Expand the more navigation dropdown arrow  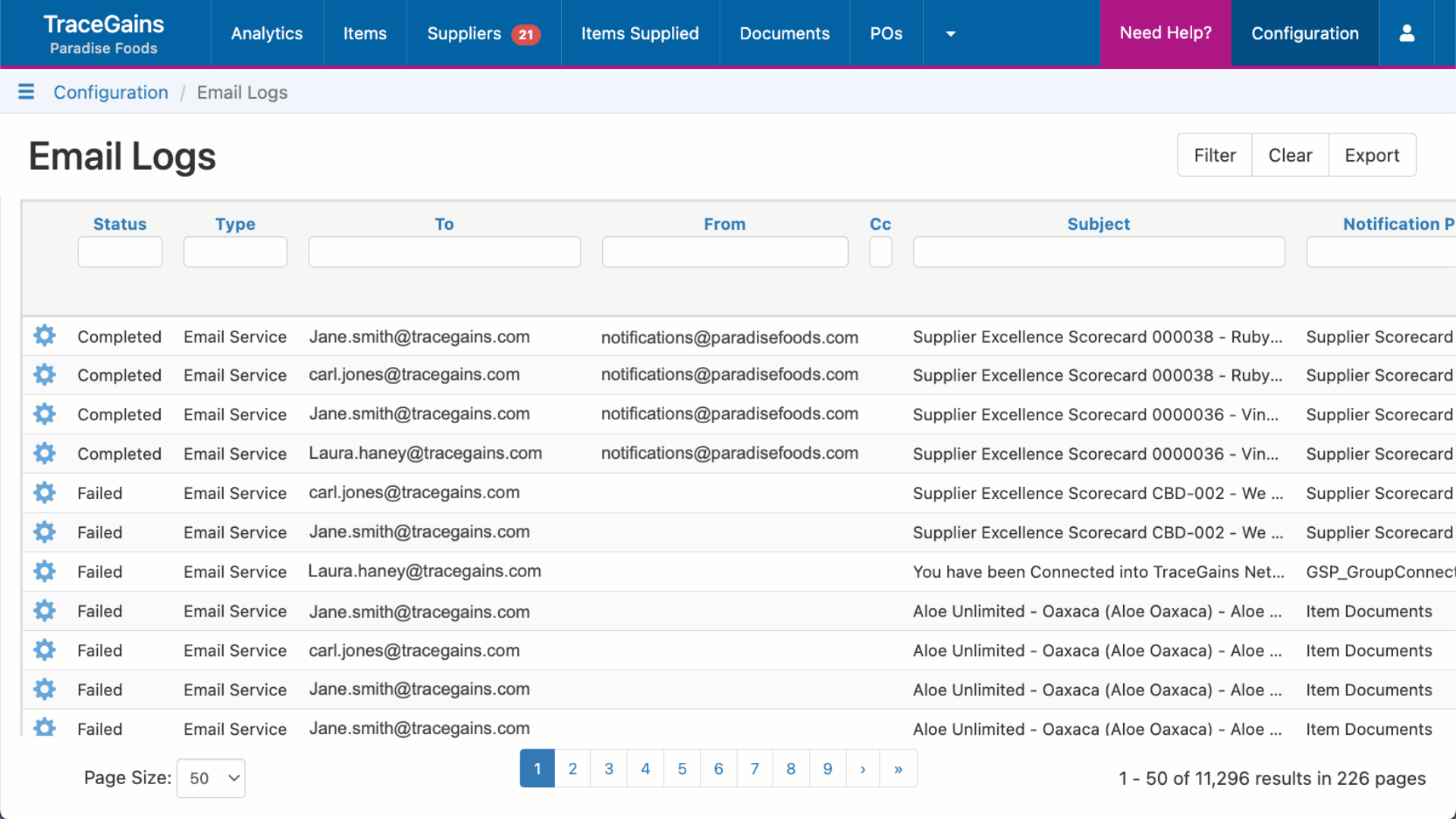[950, 33]
